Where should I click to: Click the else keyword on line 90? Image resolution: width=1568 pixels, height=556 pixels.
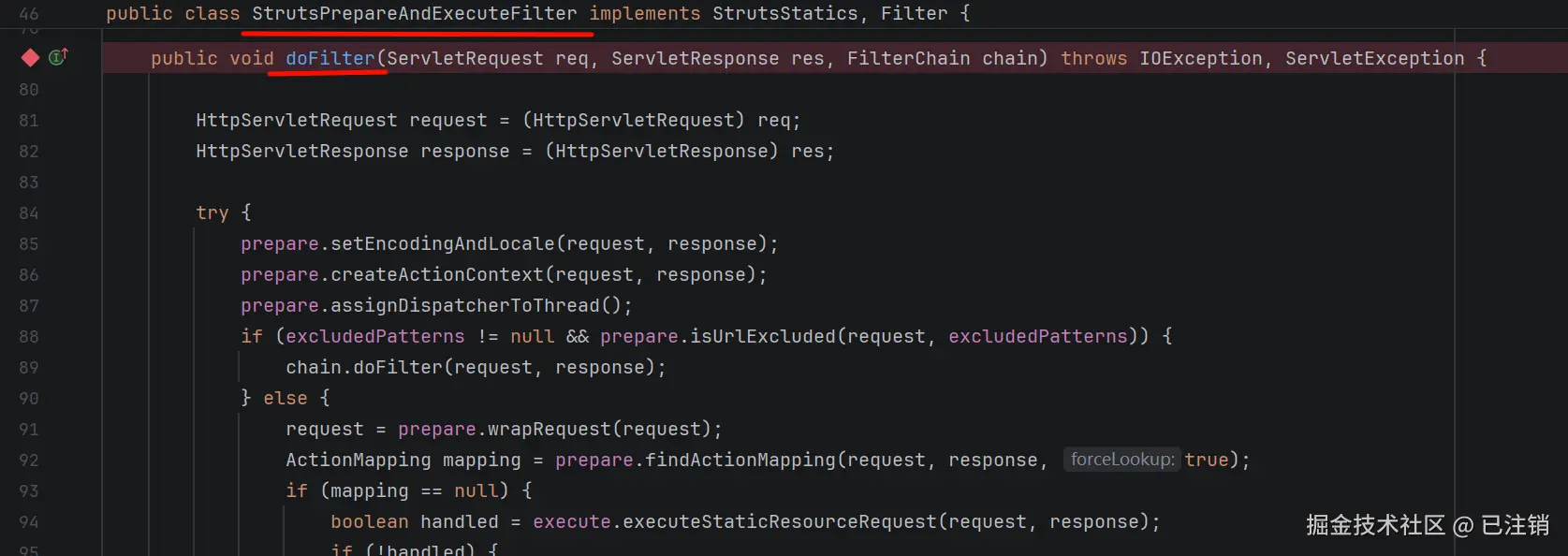coord(286,398)
